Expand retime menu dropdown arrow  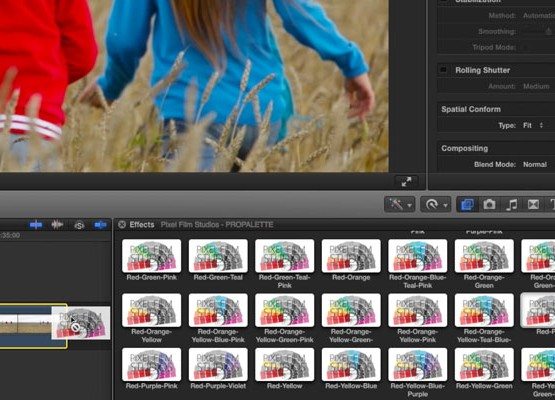click(x=445, y=205)
